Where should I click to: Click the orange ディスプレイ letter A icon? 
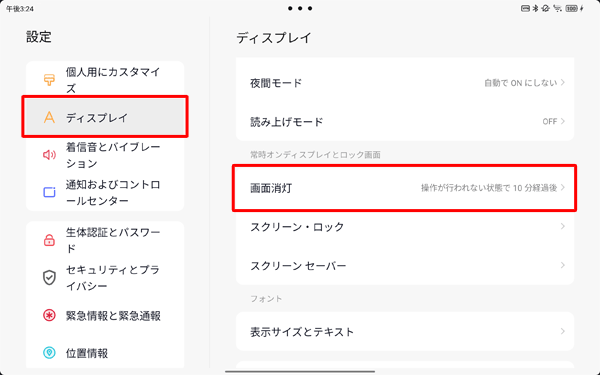click(49, 117)
